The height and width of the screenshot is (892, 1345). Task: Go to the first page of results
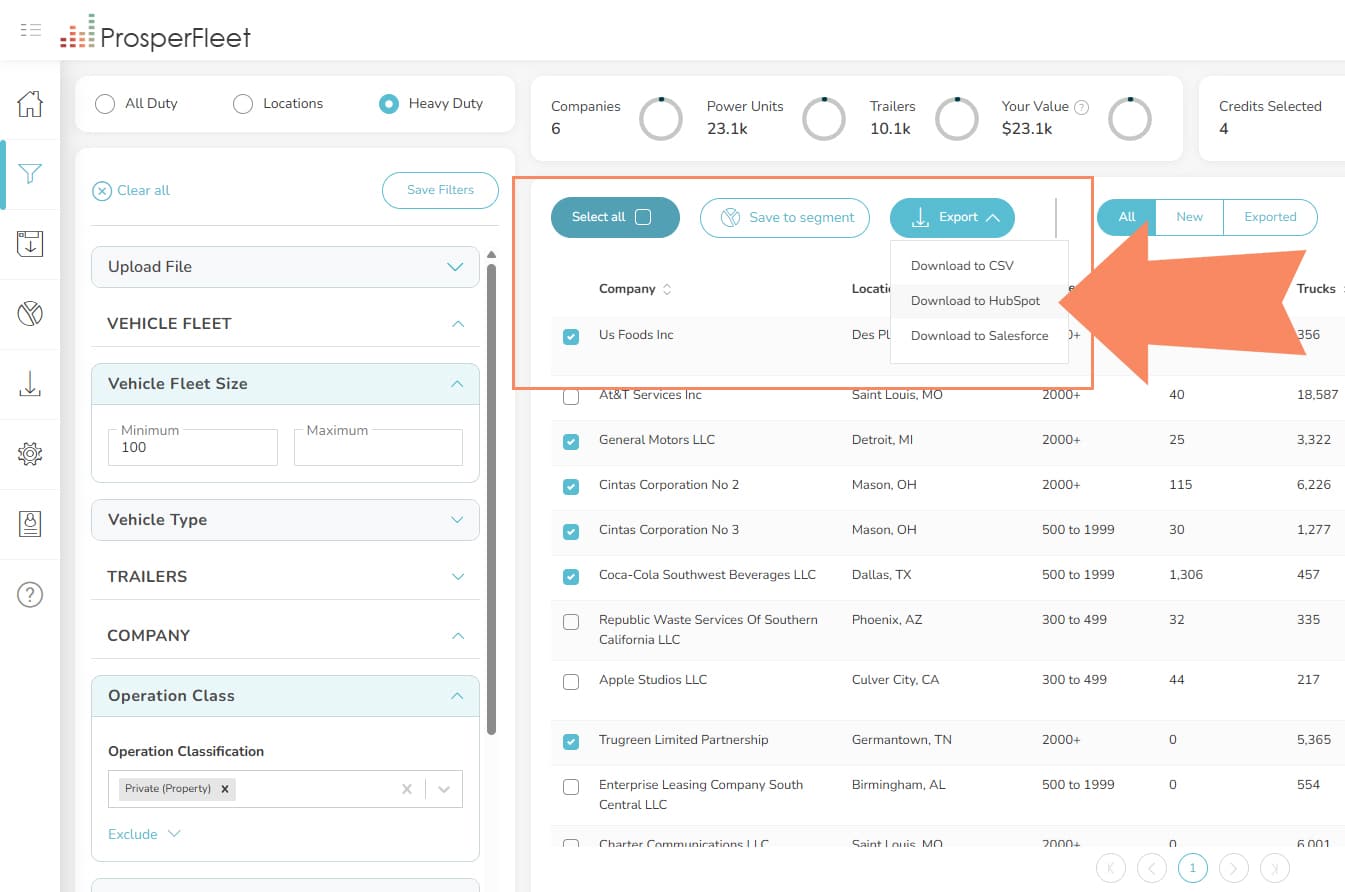click(1111, 868)
